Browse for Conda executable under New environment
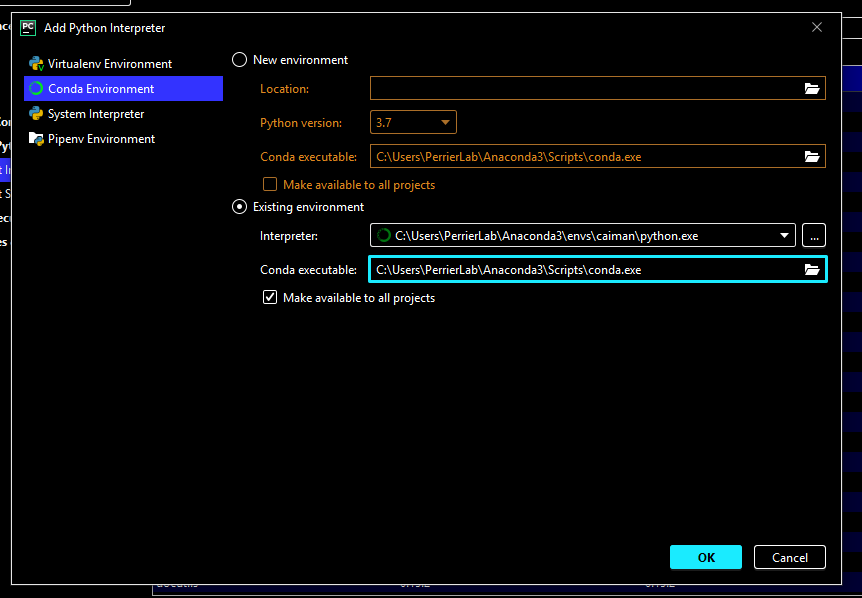The height and width of the screenshot is (598, 862). click(812, 156)
